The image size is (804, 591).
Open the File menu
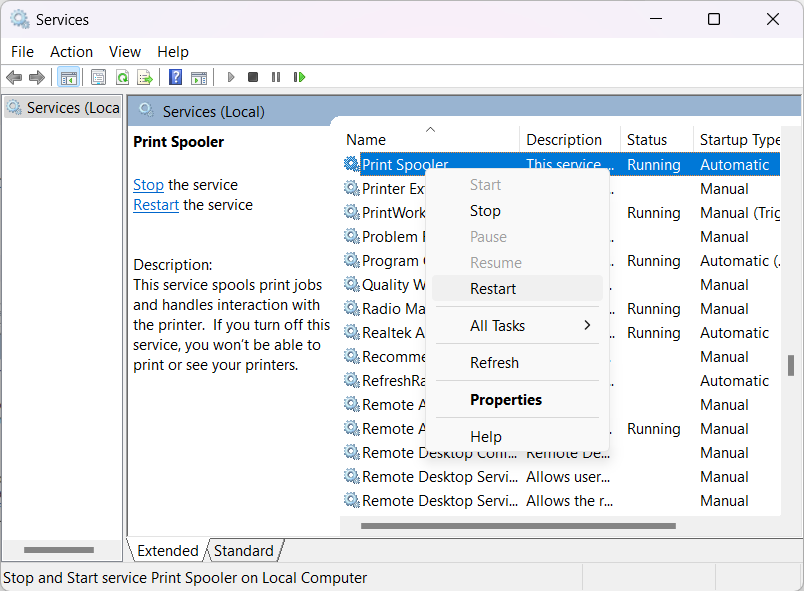[x=23, y=52]
